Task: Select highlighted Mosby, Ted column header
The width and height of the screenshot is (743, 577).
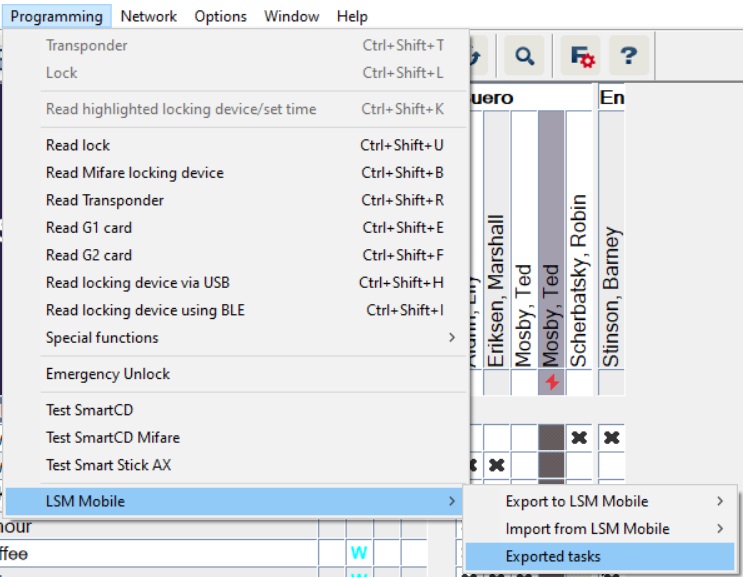Action: tap(551, 240)
